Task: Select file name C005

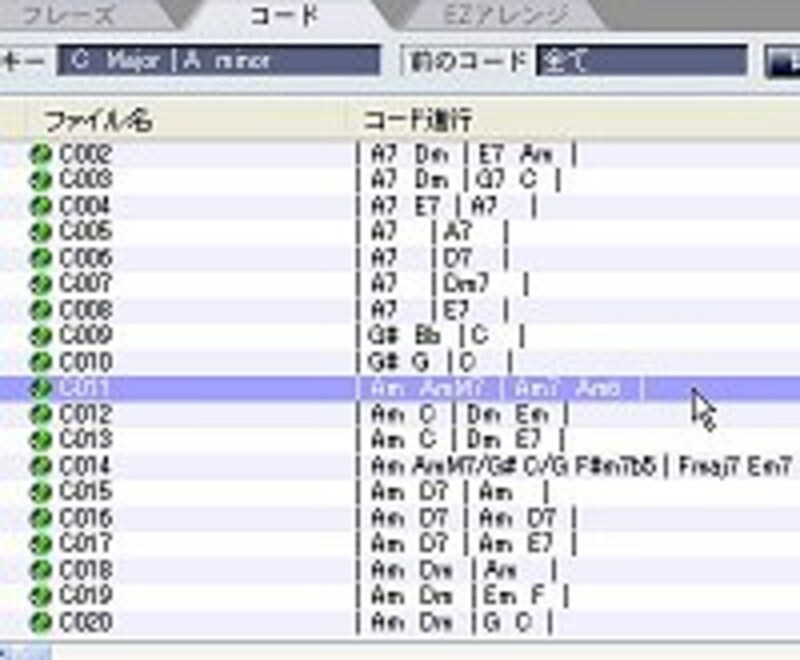Action: 85,232
